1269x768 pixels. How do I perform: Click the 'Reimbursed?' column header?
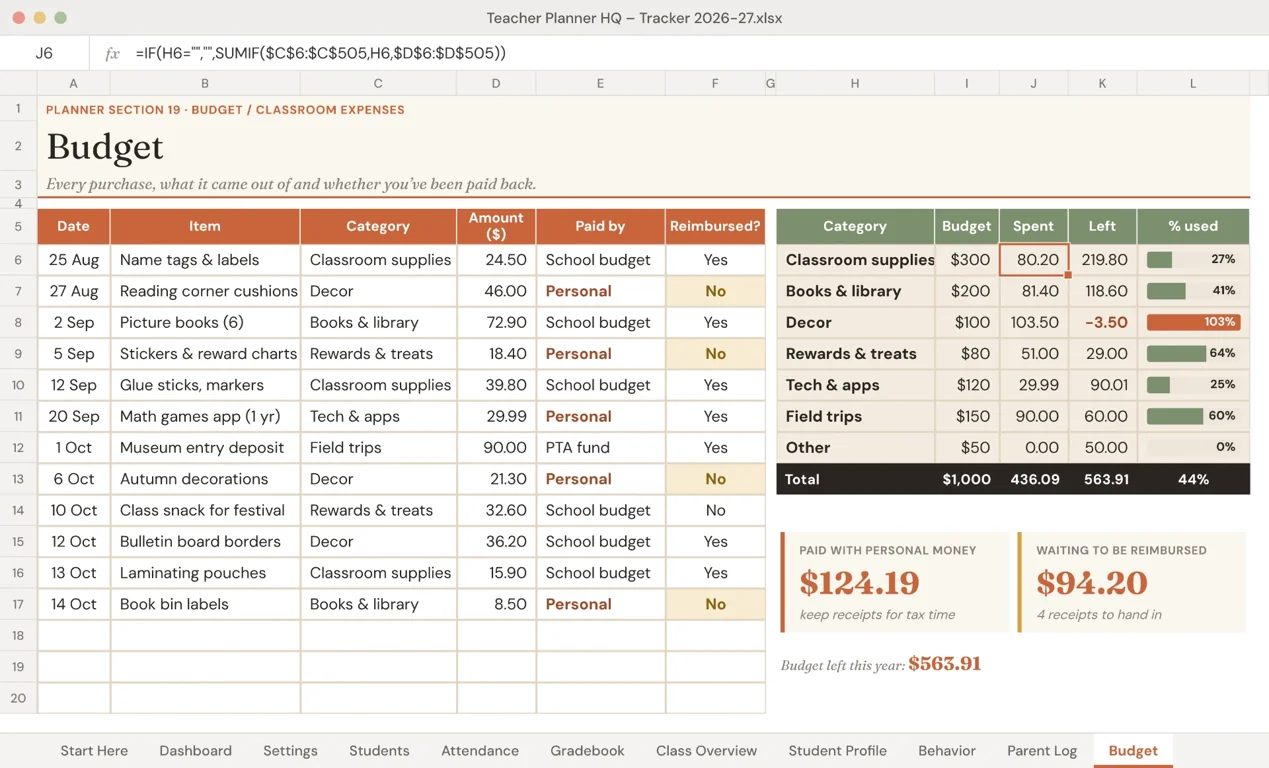coord(715,226)
